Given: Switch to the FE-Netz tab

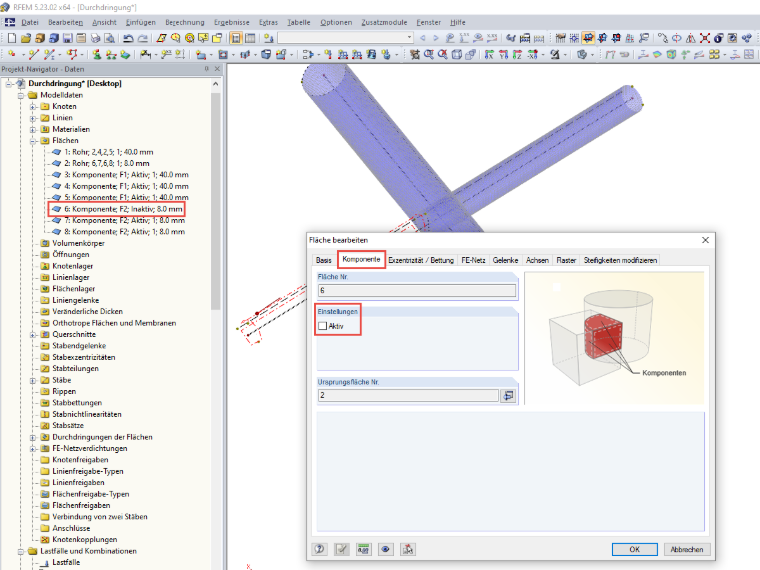Looking at the screenshot, I should tap(474, 260).
